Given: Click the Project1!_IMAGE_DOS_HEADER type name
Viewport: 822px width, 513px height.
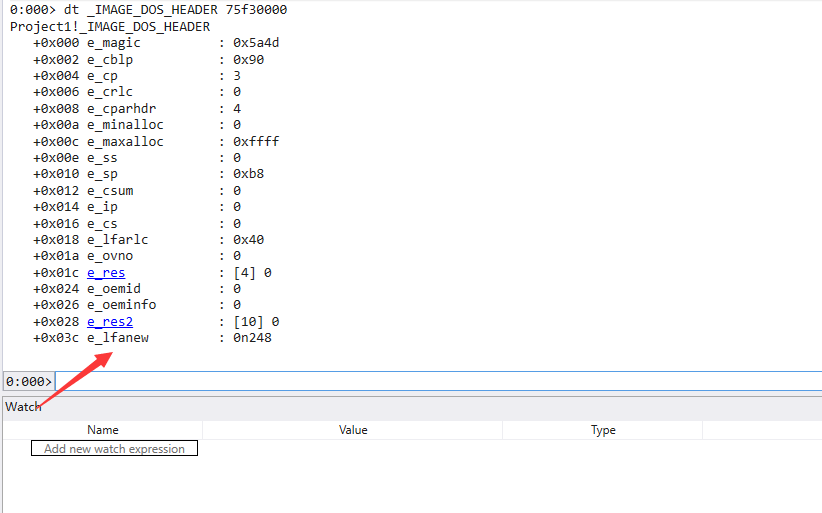Looking at the screenshot, I should pos(110,26).
